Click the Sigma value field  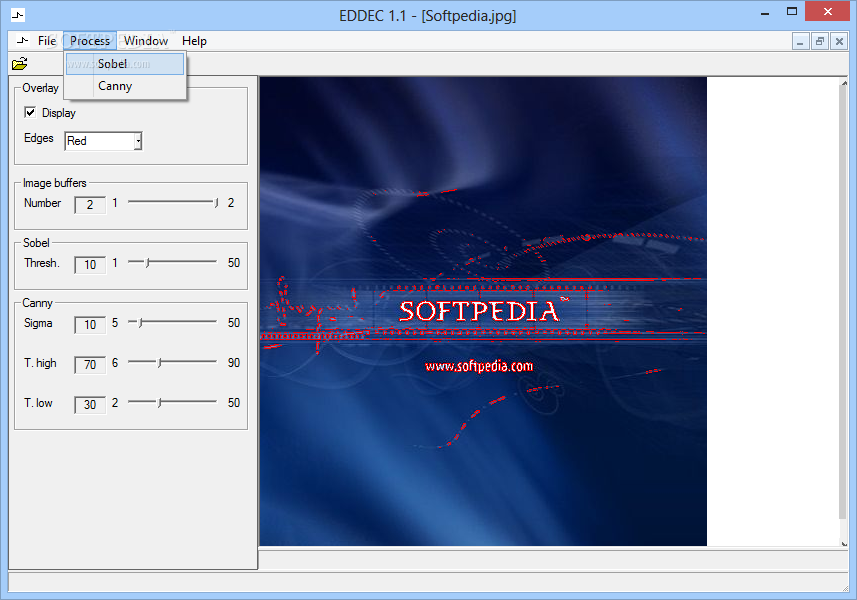(90, 325)
